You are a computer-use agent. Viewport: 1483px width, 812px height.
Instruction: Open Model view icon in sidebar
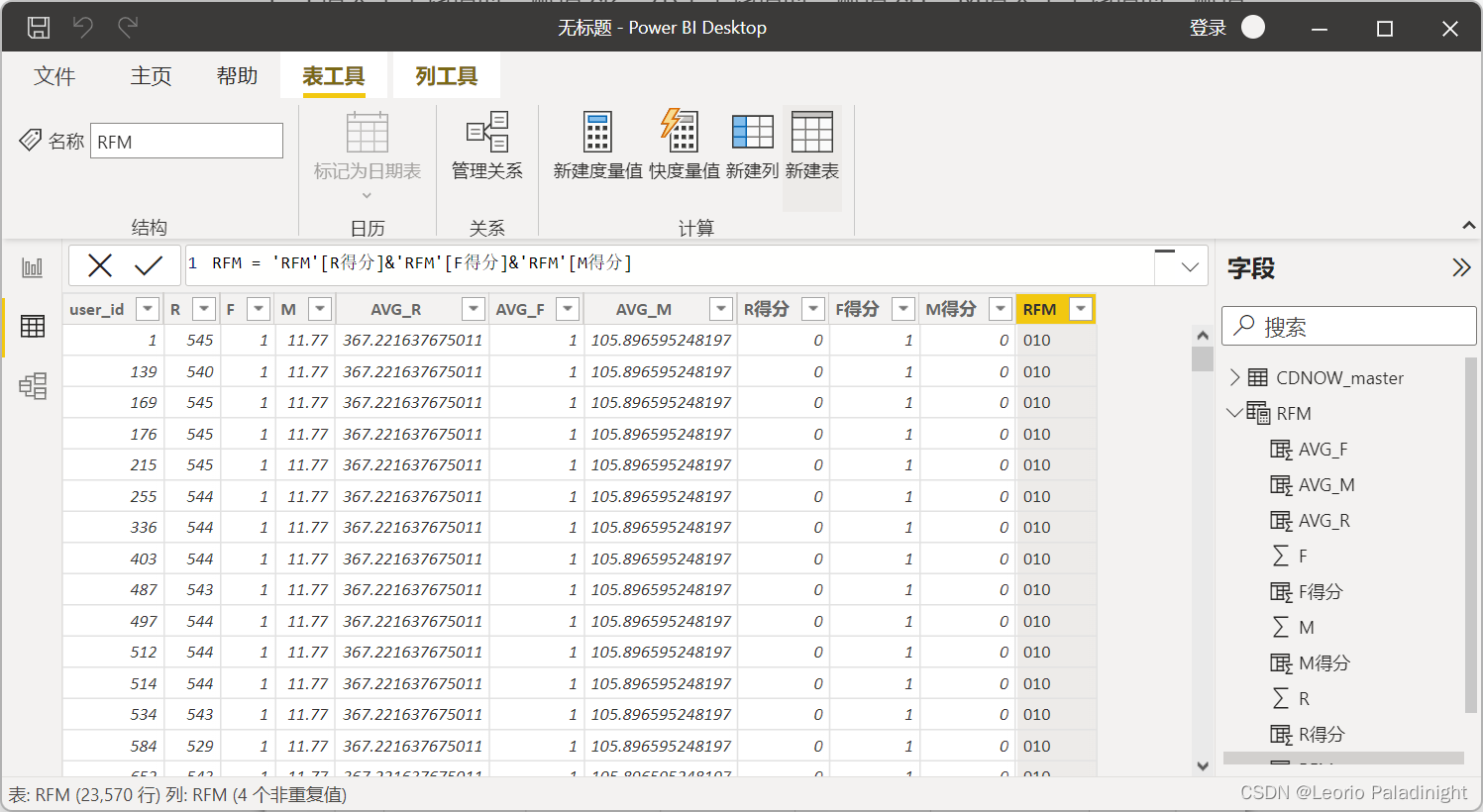(33, 385)
